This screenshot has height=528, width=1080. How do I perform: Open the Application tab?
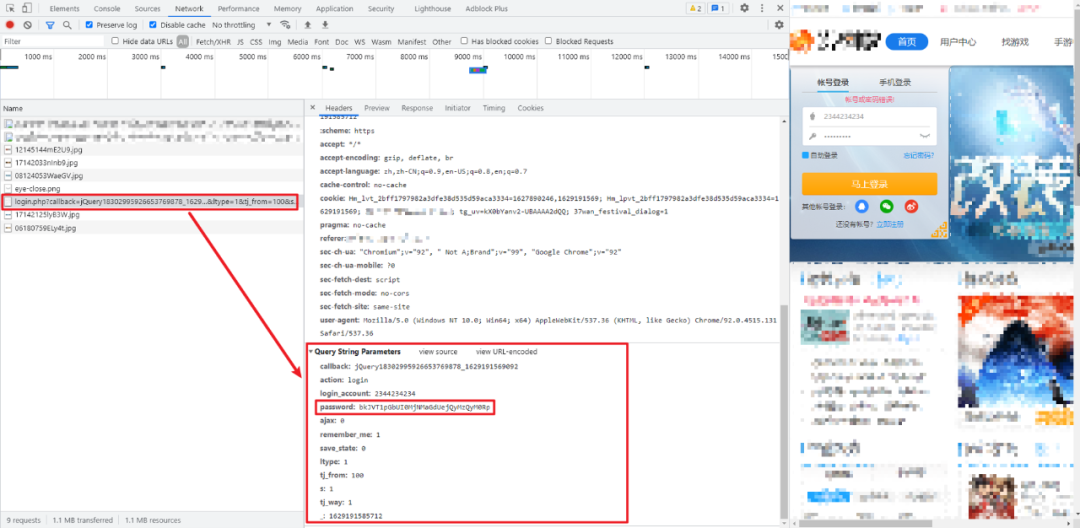coord(335,9)
